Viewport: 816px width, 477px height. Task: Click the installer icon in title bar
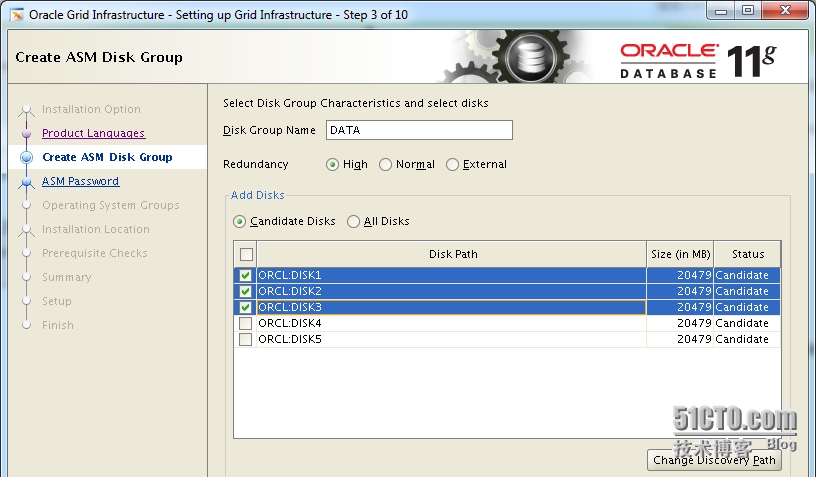tap(17, 15)
